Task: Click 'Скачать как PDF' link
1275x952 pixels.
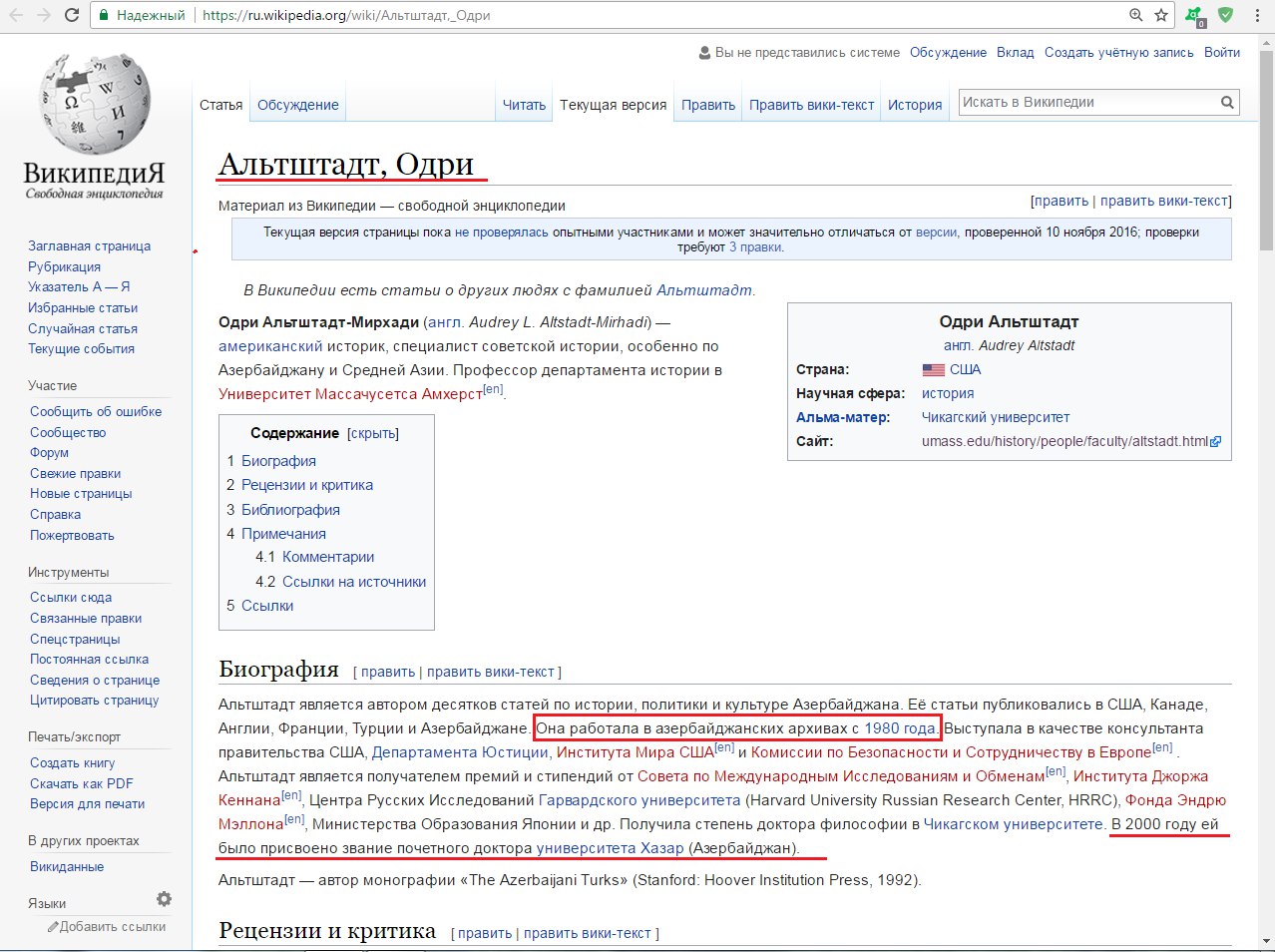Action: [82, 783]
